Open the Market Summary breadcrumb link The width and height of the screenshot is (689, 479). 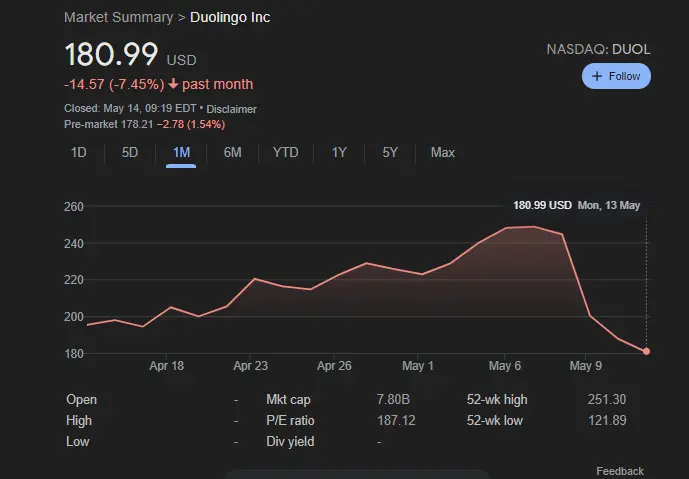point(119,18)
